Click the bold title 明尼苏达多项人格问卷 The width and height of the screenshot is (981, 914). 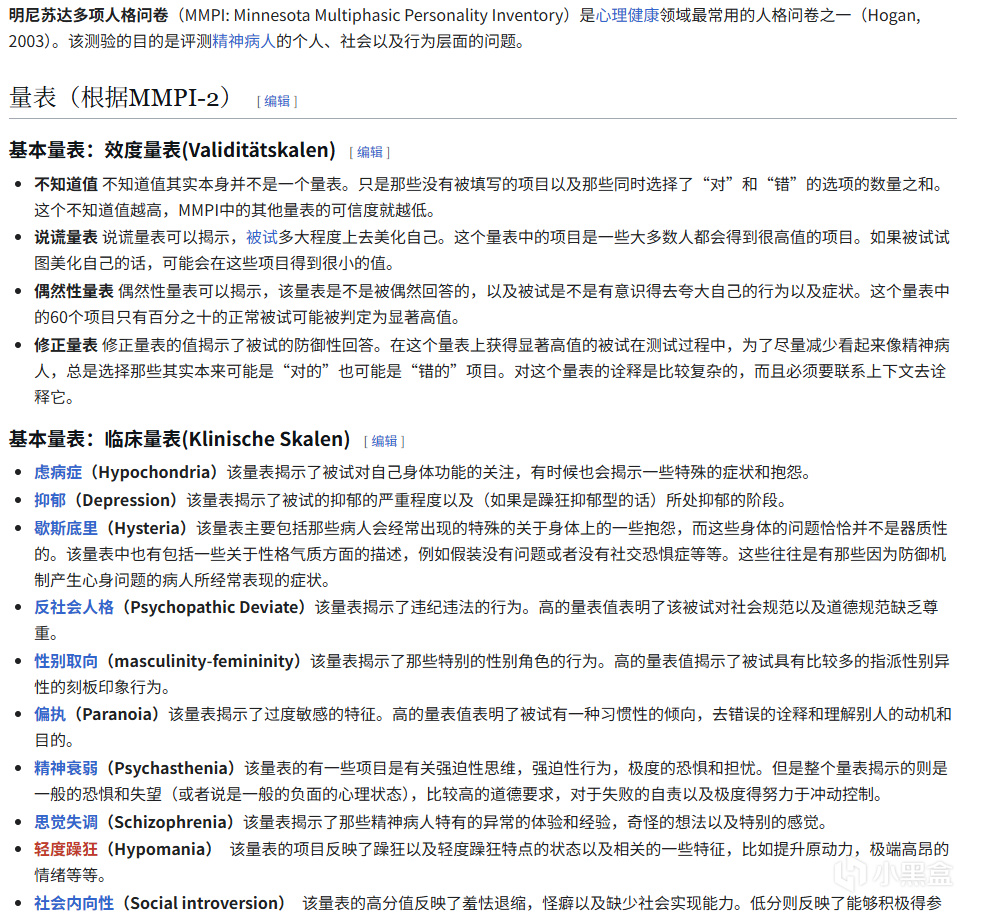click(88, 15)
